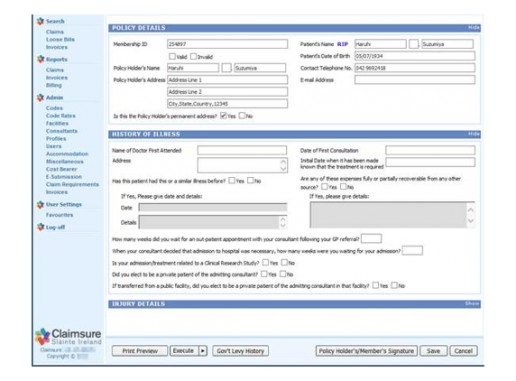The height and width of the screenshot is (381, 516).
Task: Check No for permanent address question
Action: tap(242, 116)
